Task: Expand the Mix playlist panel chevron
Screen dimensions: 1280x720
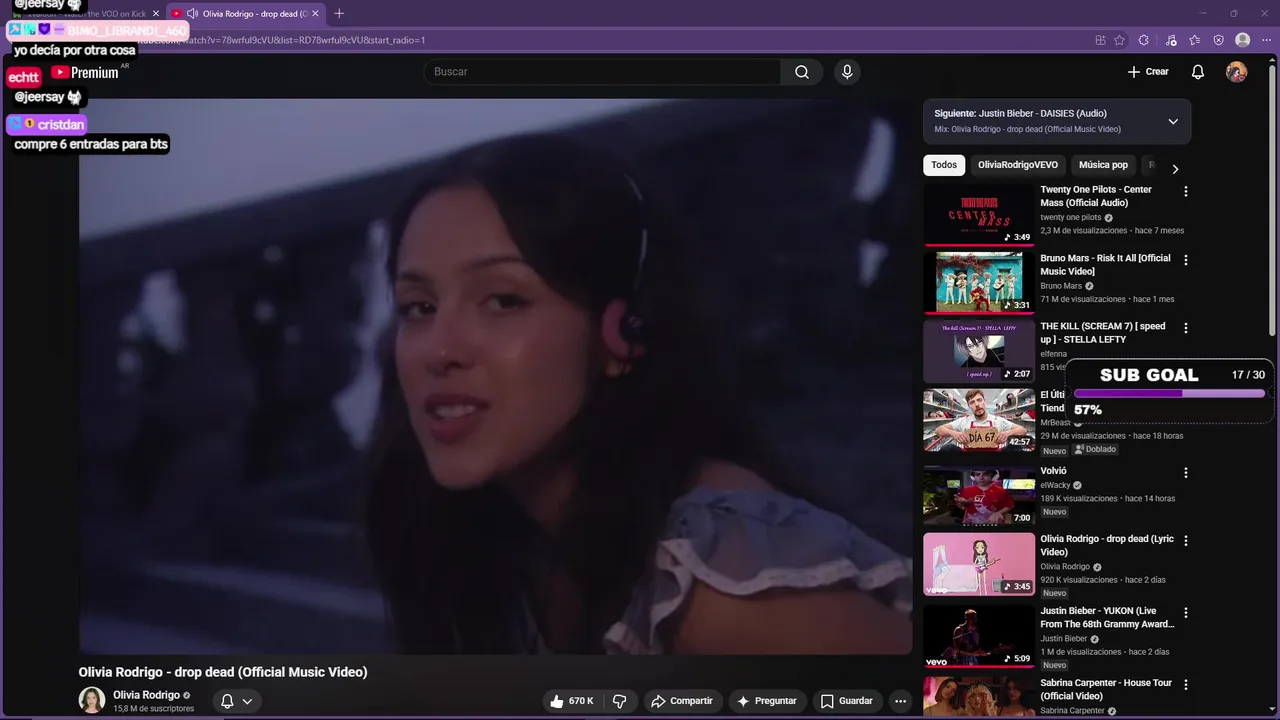Action: [x=1173, y=121]
